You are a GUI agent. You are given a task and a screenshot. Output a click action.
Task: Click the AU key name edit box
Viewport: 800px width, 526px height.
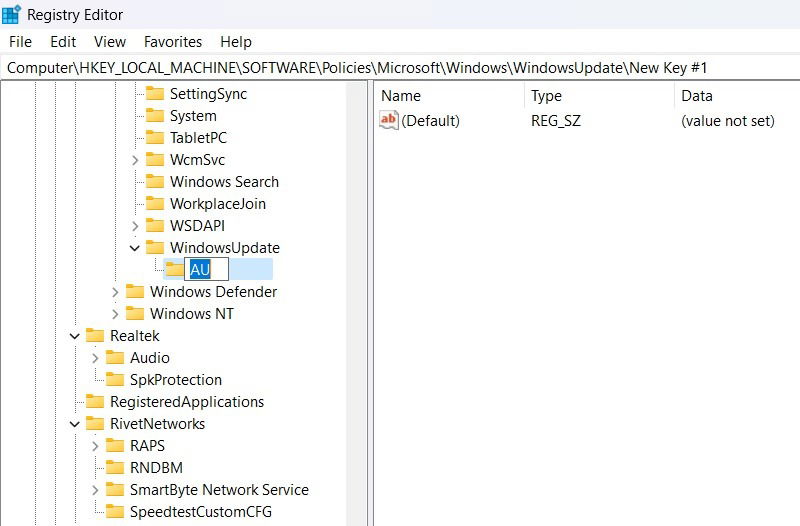206,269
